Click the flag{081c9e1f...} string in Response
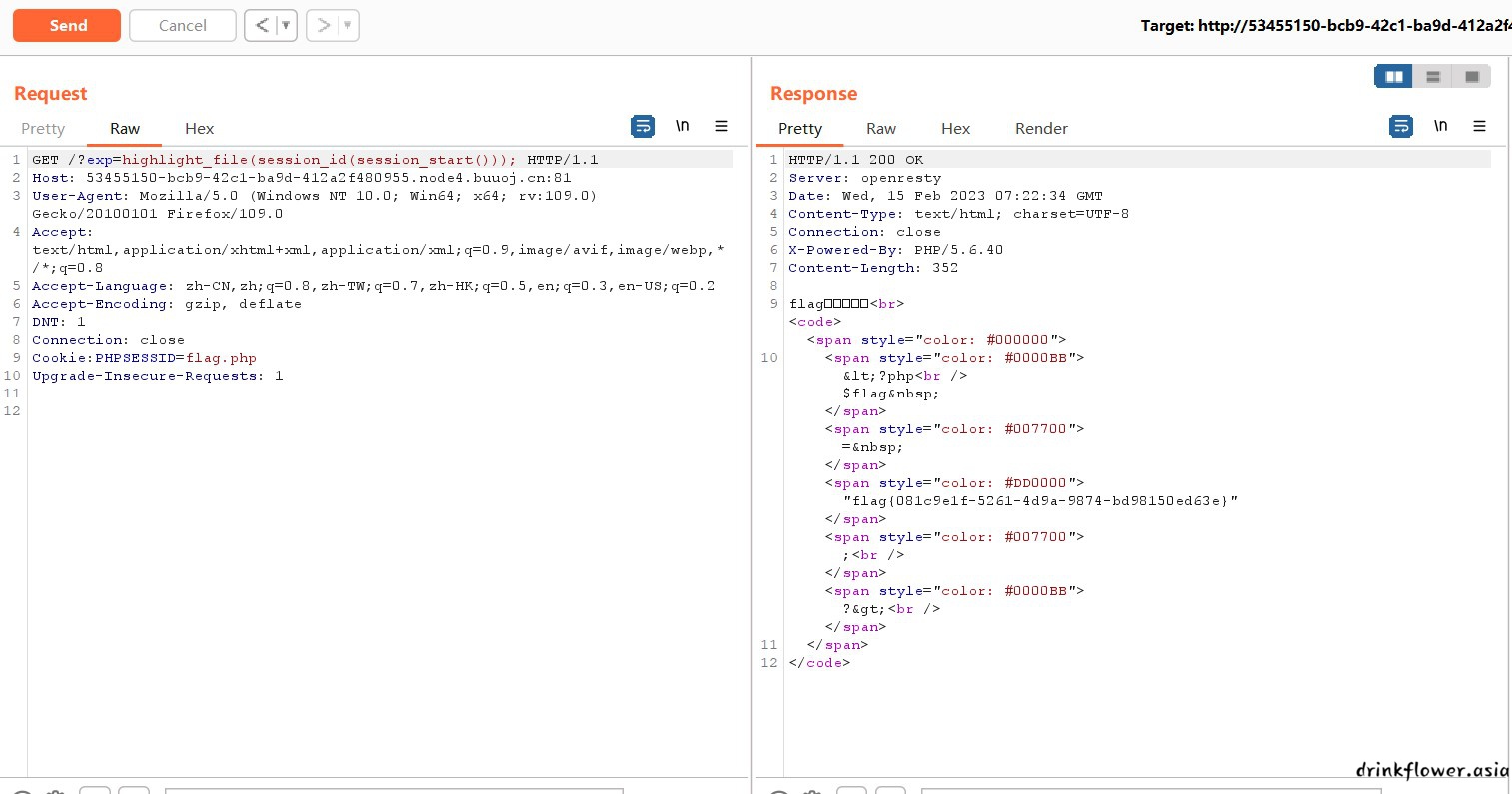The height and width of the screenshot is (794, 1512). pos(1040,500)
